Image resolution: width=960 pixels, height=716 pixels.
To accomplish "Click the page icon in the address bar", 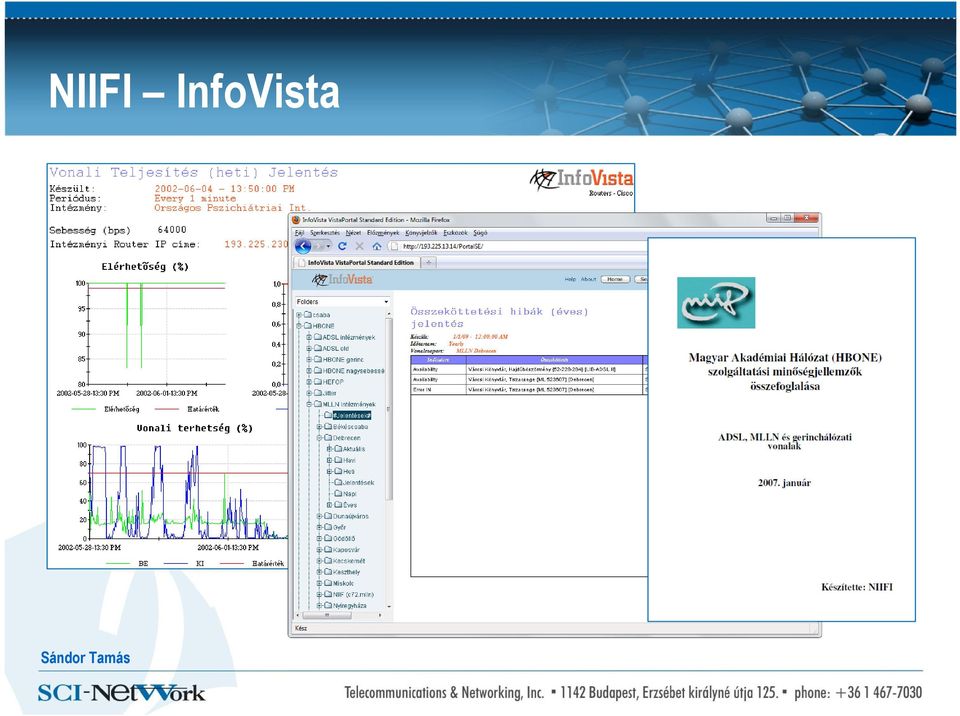I will point(394,246).
